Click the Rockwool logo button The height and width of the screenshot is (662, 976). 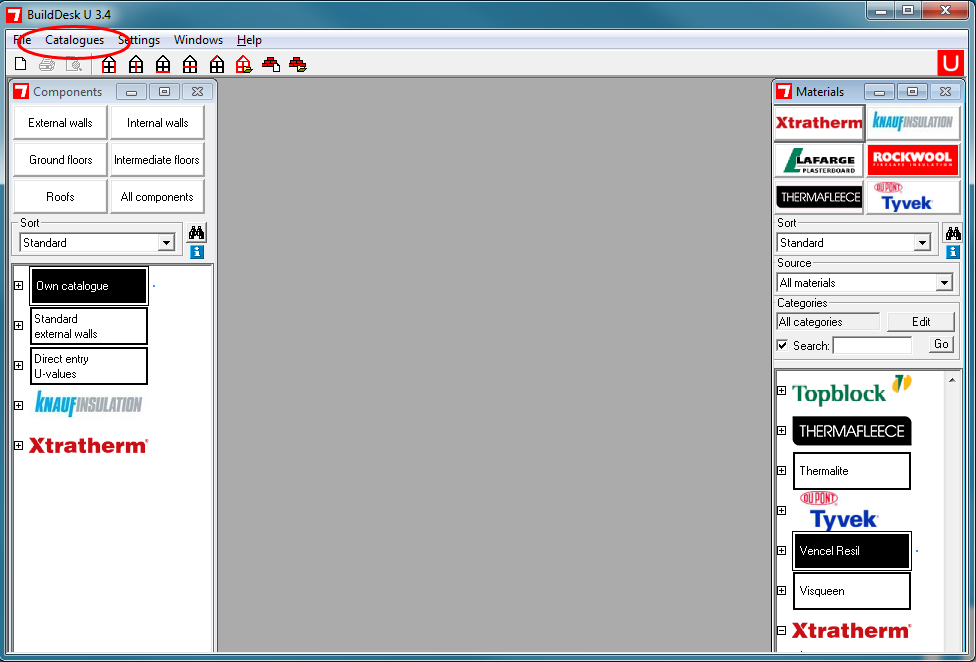tap(913, 160)
